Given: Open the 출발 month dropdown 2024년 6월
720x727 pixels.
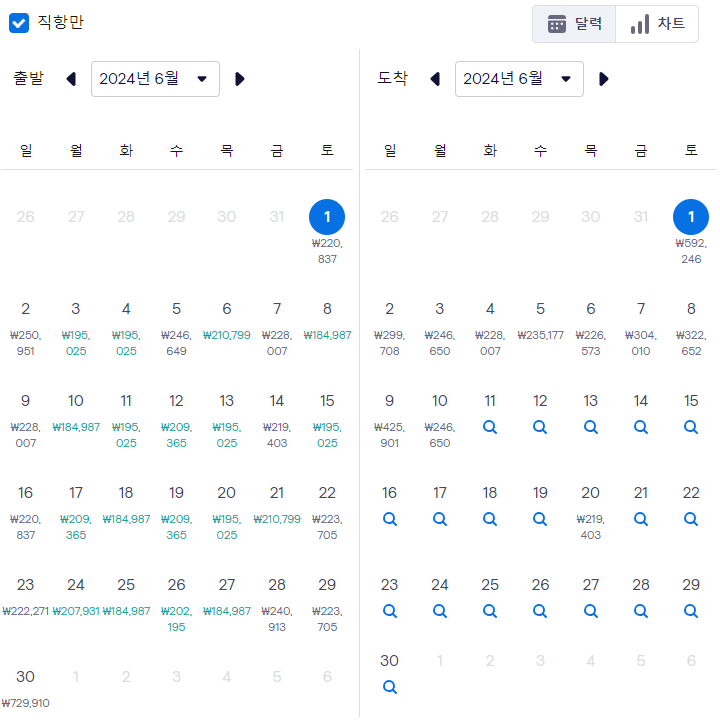Looking at the screenshot, I should 155,79.
